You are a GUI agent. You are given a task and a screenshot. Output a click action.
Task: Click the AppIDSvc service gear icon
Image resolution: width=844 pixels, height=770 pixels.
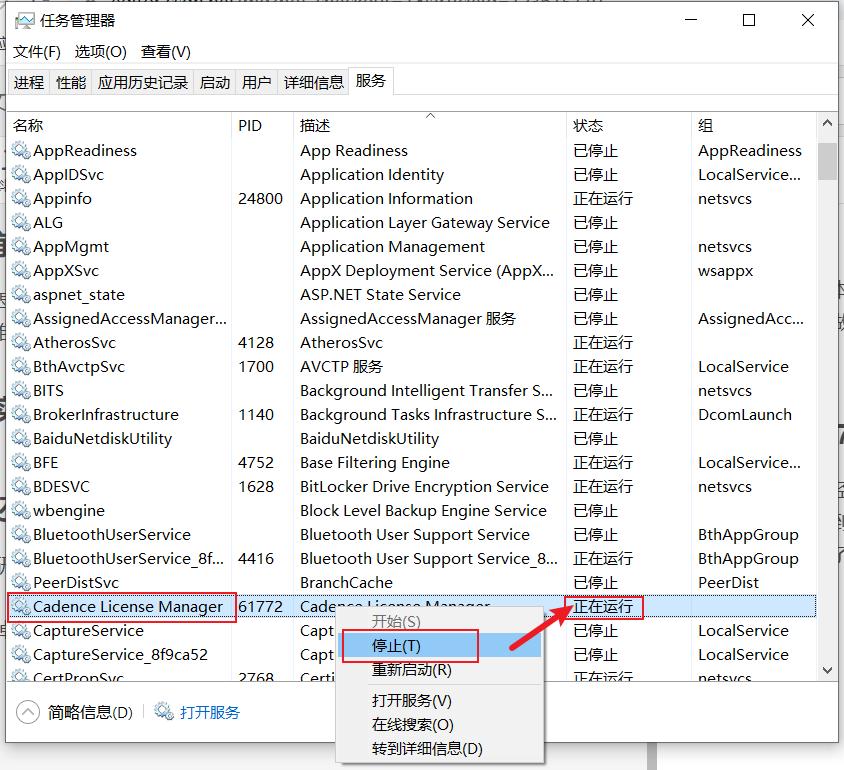(x=21, y=174)
